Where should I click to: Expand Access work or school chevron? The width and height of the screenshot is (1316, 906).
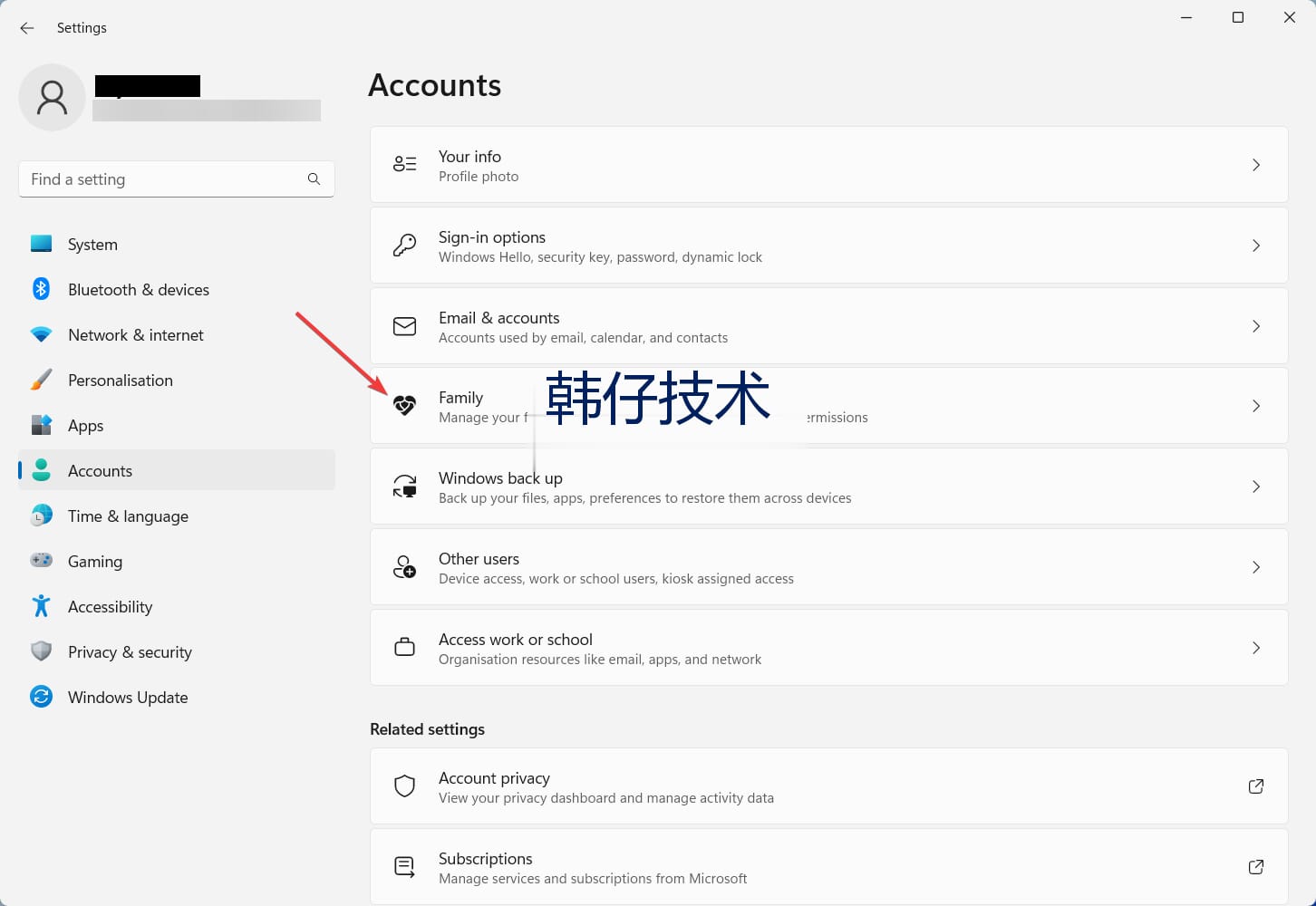[1256, 648]
